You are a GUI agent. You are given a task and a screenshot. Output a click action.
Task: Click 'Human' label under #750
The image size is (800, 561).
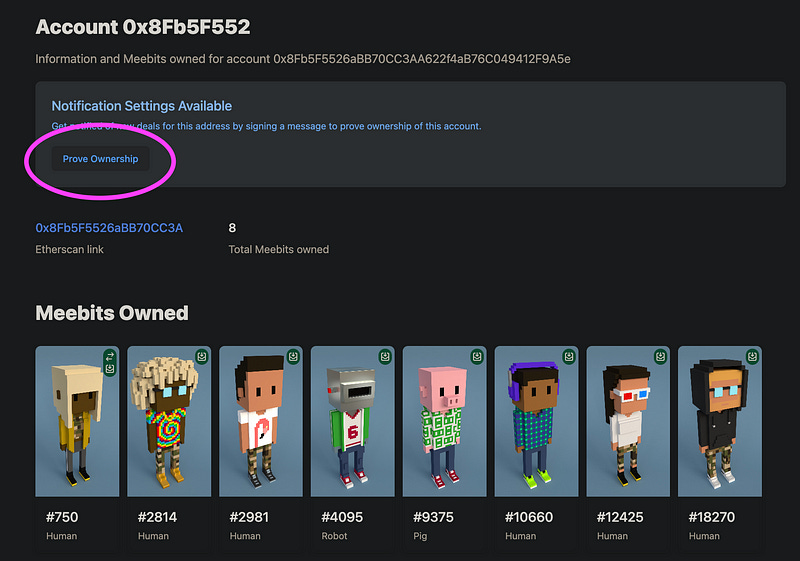[x=61, y=536]
